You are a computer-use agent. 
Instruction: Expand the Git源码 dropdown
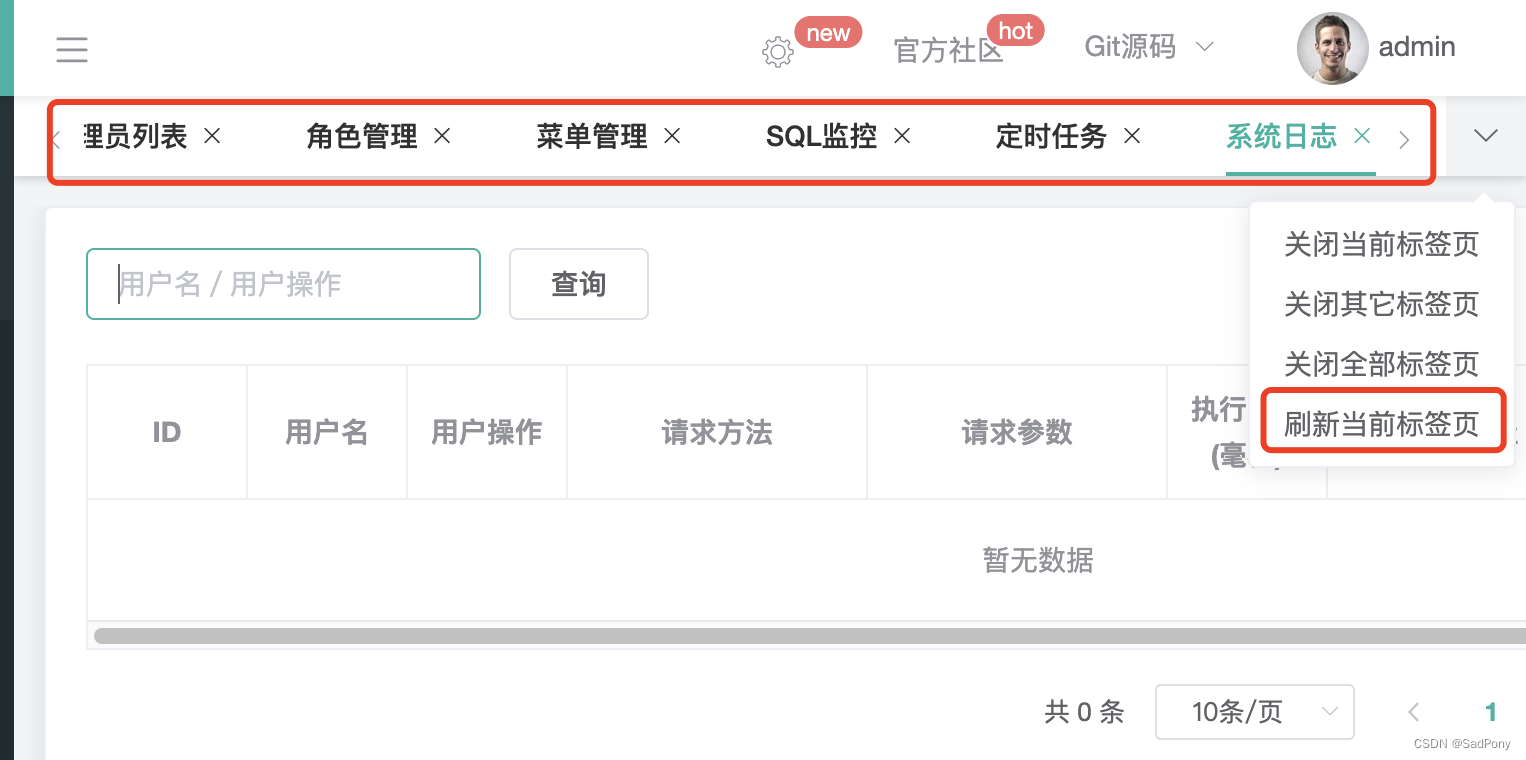click(x=1148, y=48)
